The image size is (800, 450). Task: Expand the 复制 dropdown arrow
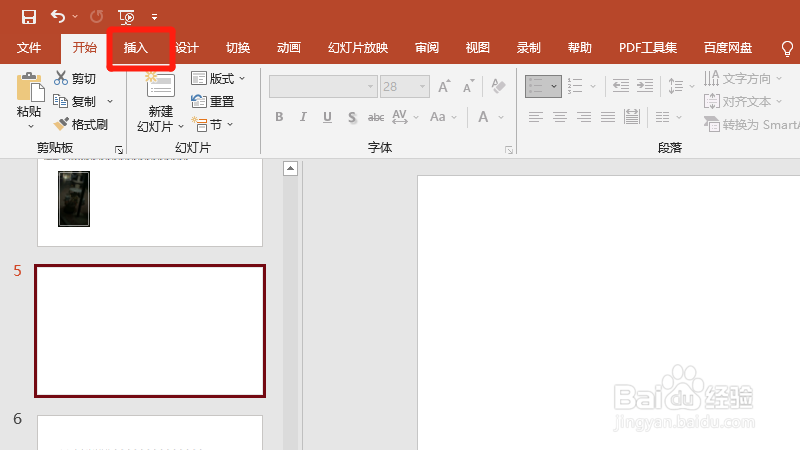tap(110, 102)
